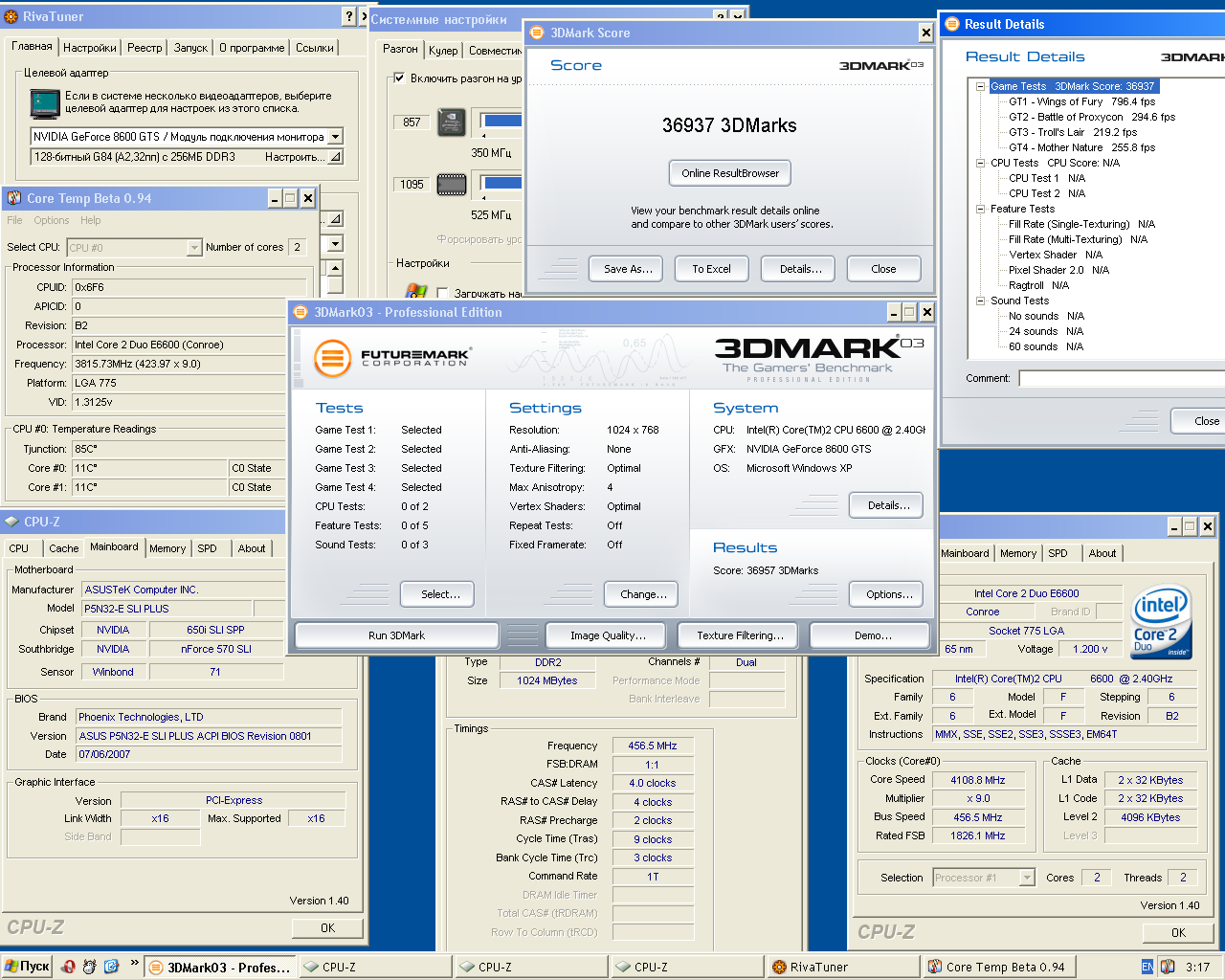Collapse the Game Tests tree node
Screen dimensions: 1225x980
tap(980, 86)
